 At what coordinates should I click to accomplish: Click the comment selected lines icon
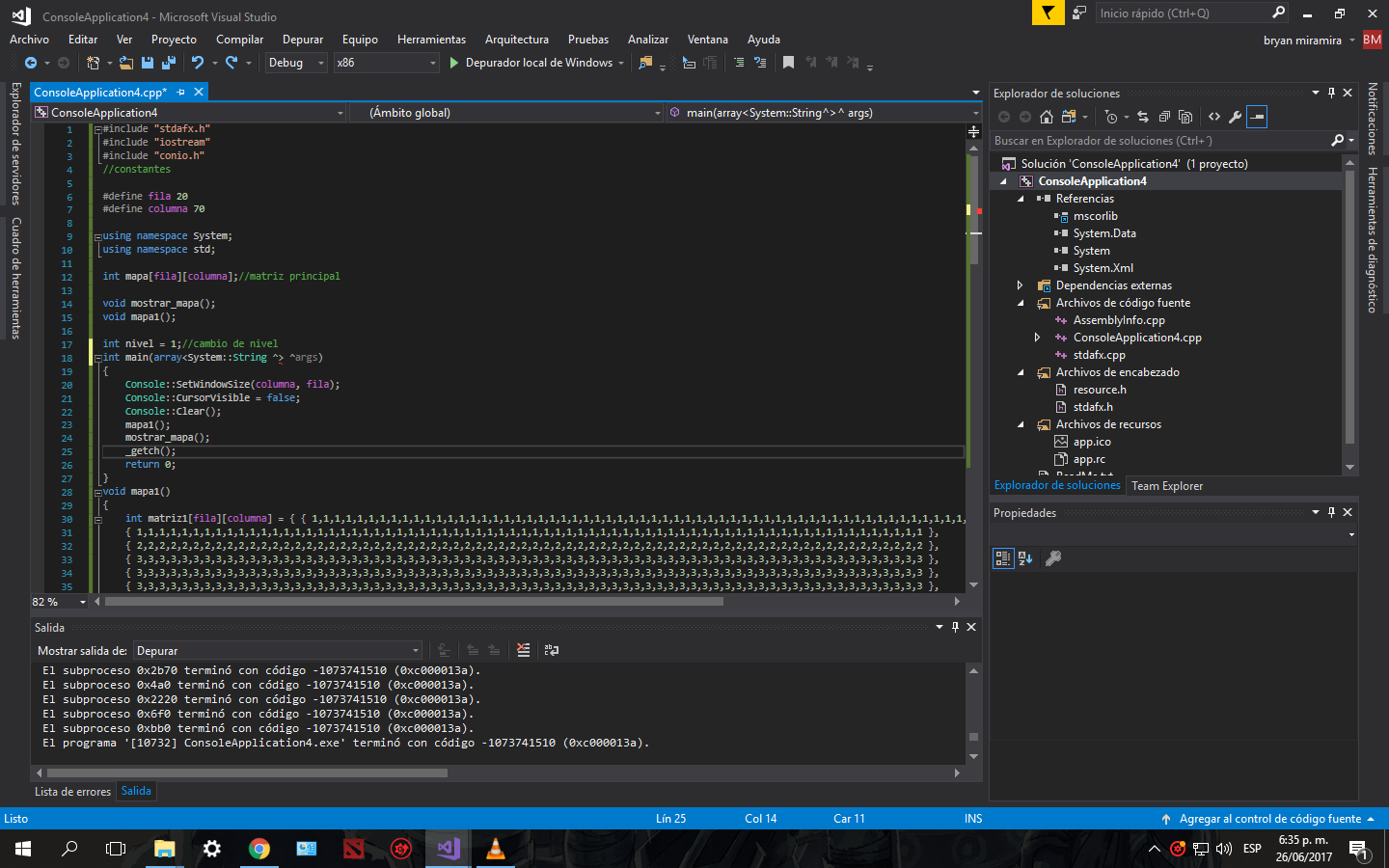(x=739, y=63)
